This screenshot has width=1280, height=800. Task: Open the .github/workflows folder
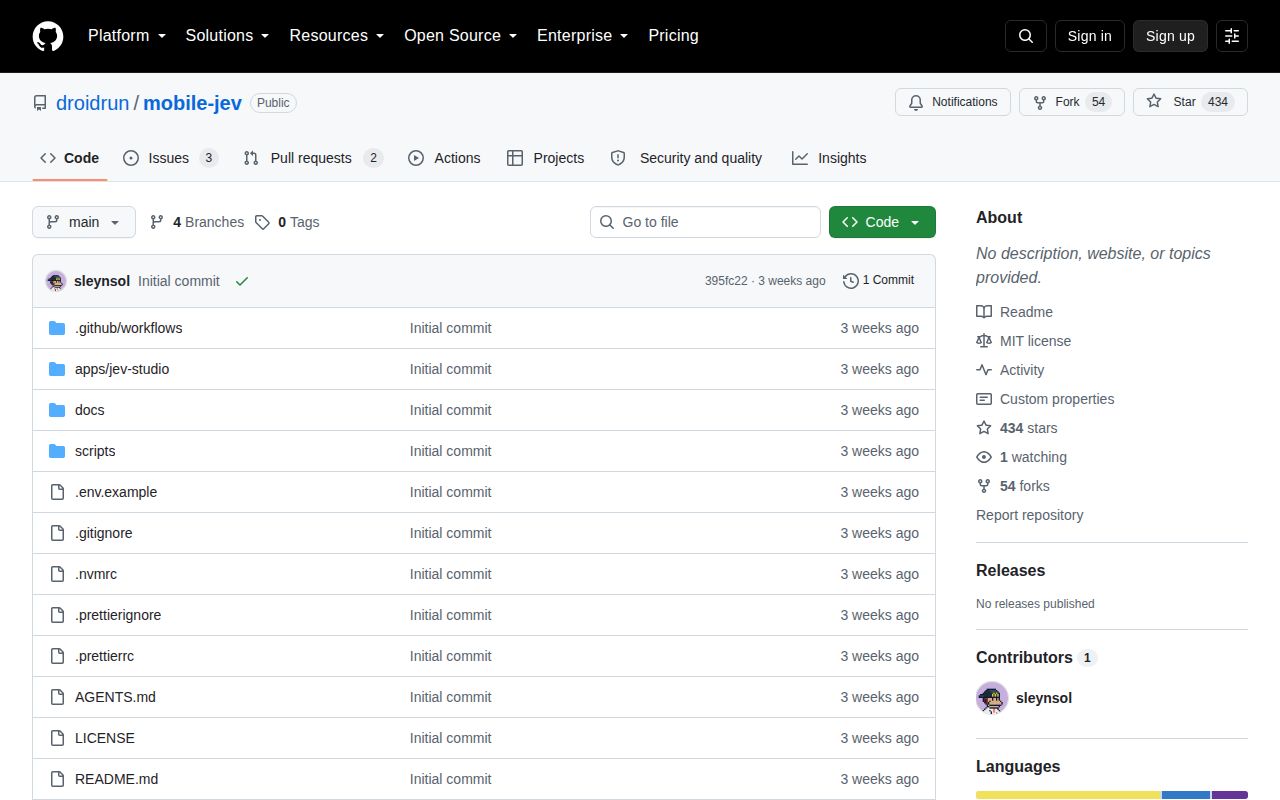coord(128,328)
